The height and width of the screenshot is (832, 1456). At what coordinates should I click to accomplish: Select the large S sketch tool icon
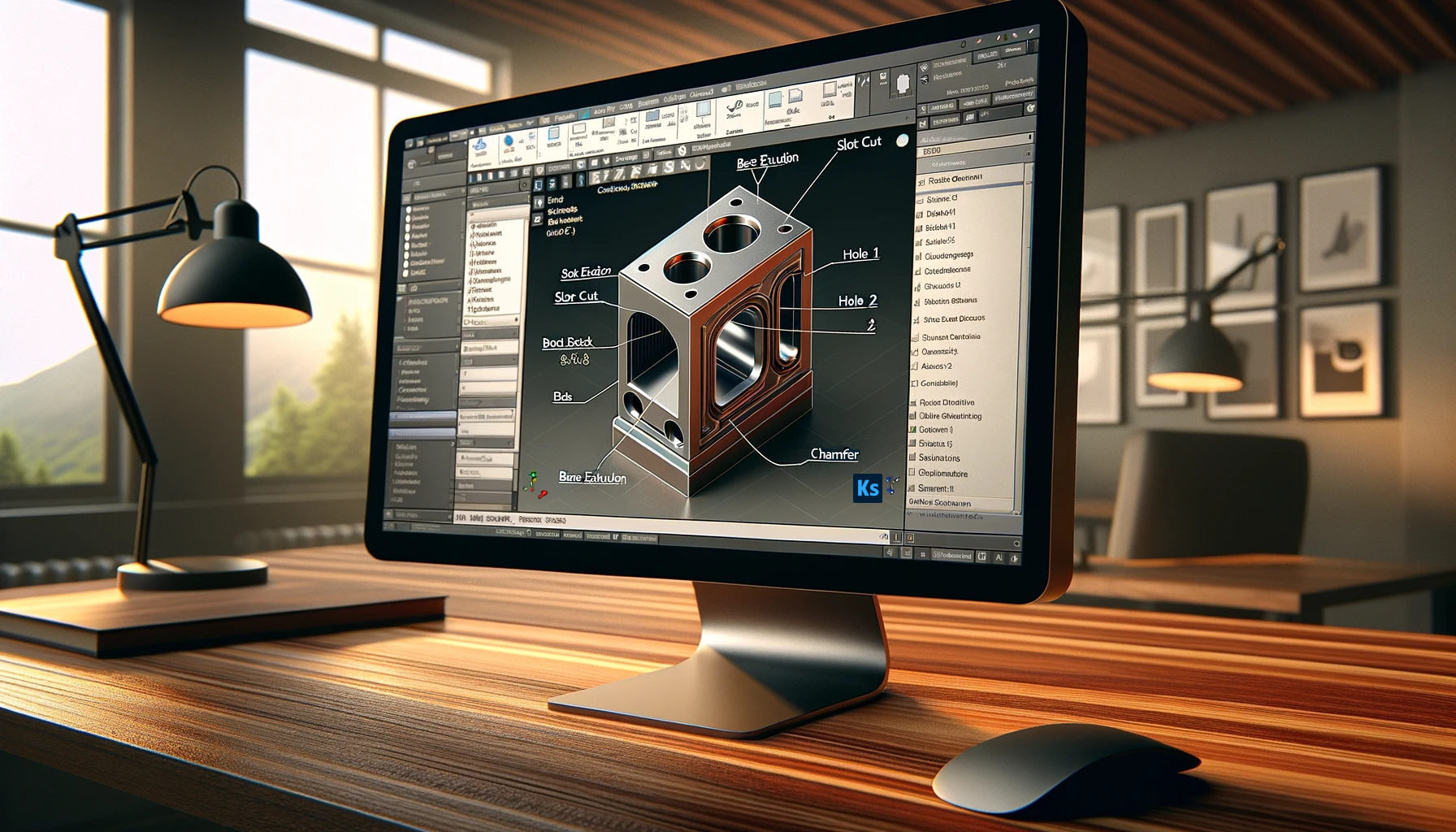[669, 167]
